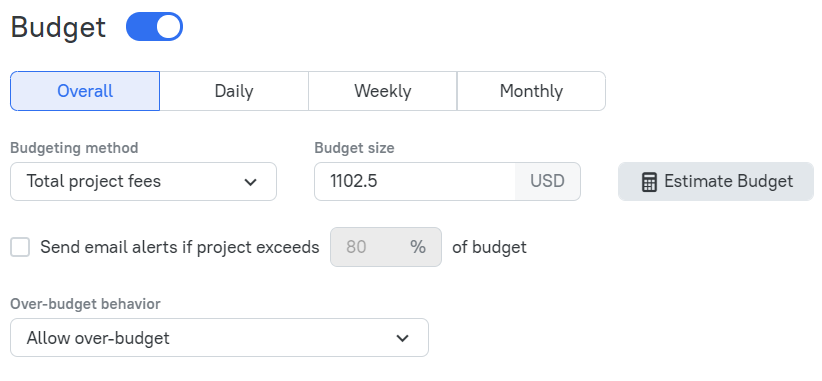Click the 'Send email alerts if project exceeds' label

(180, 247)
